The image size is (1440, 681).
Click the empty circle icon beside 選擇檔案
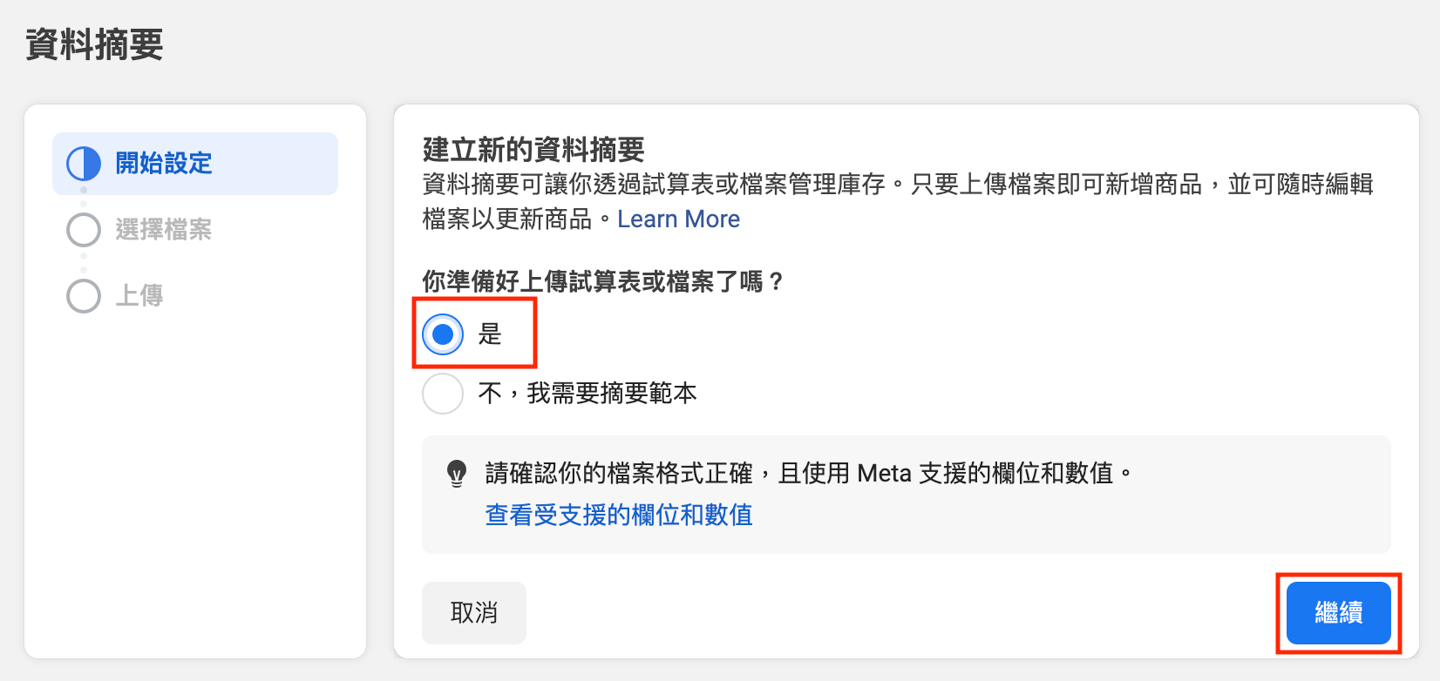(84, 230)
